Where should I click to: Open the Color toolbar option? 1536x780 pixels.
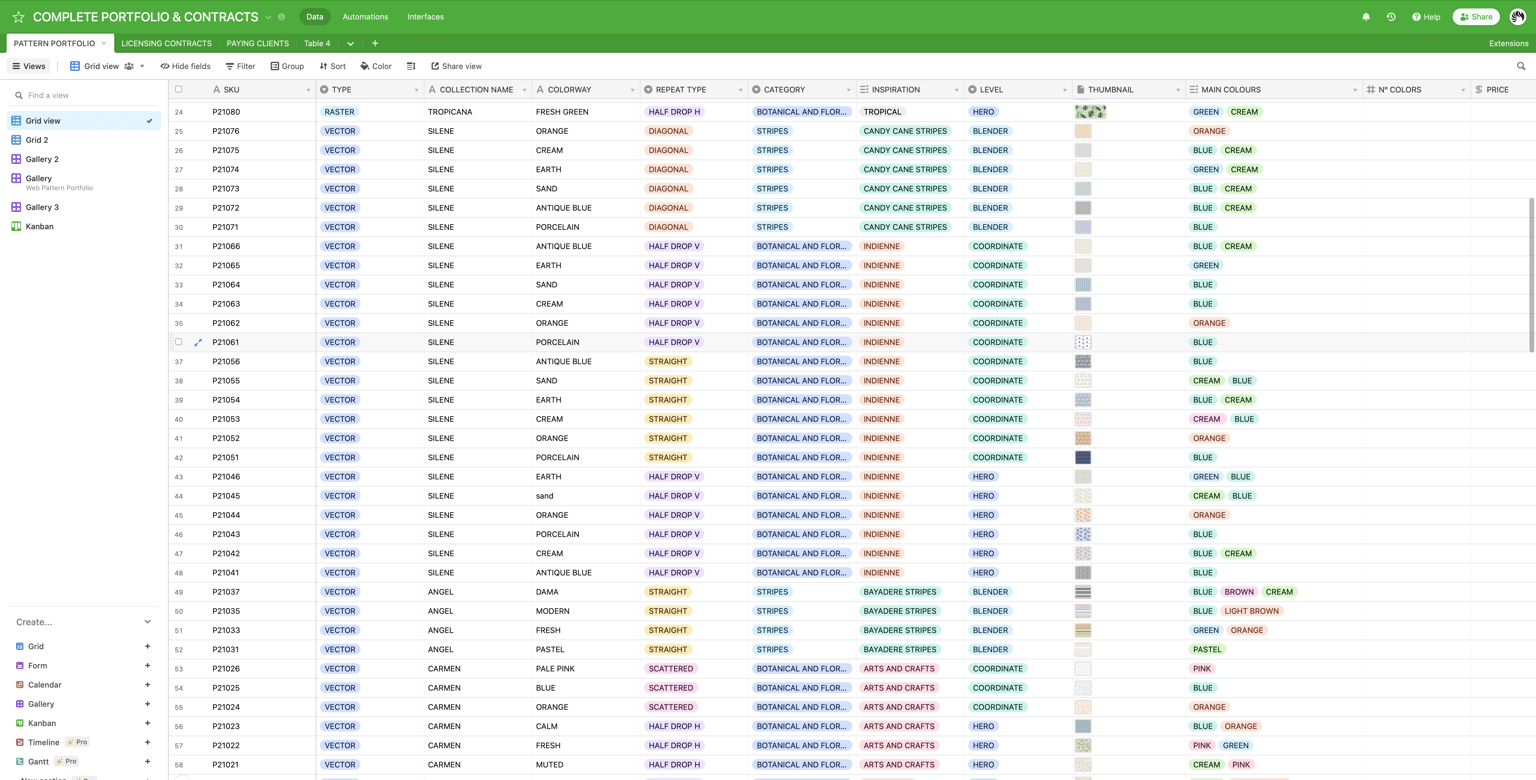(376, 66)
